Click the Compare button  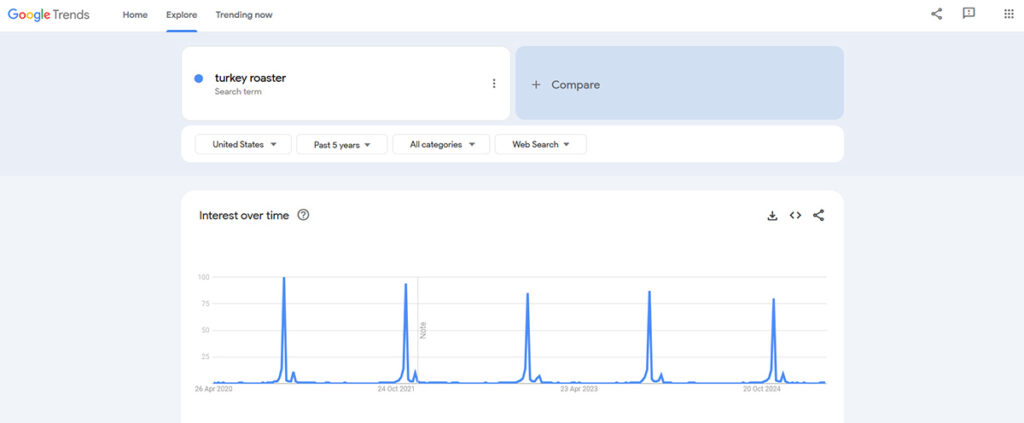pyautogui.click(x=679, y=83)
